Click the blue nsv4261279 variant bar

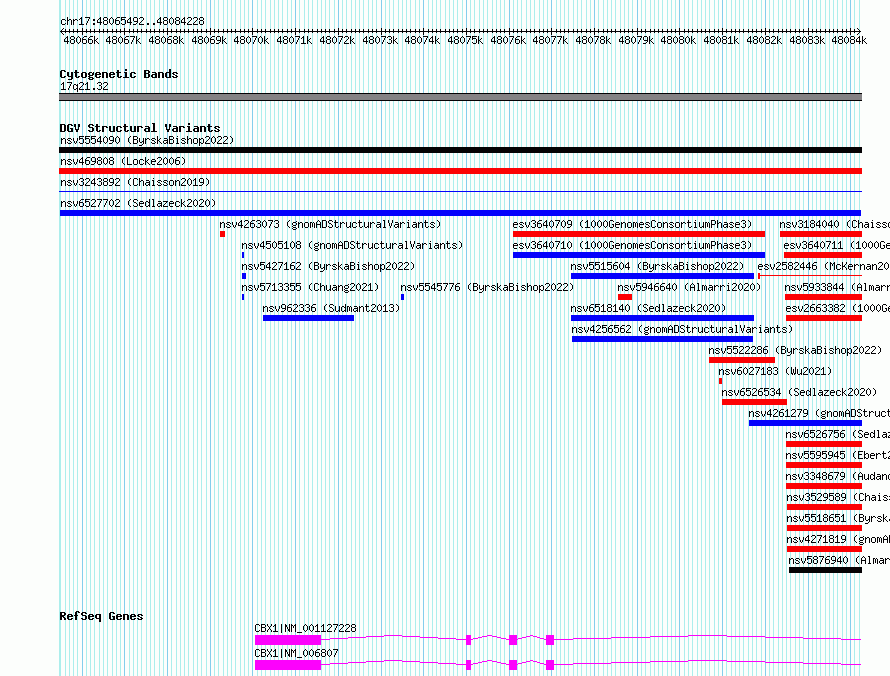pyautogui.click(x=805, y=423)
